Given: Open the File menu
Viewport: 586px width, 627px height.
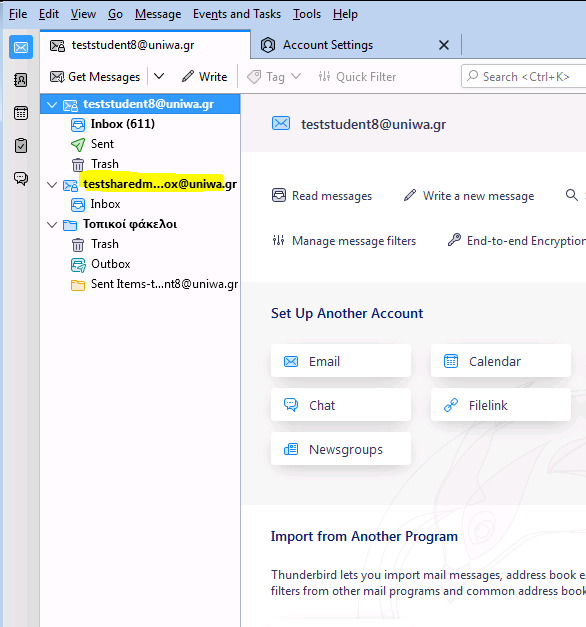Looking at the screenshot, I should click(18, 14).
